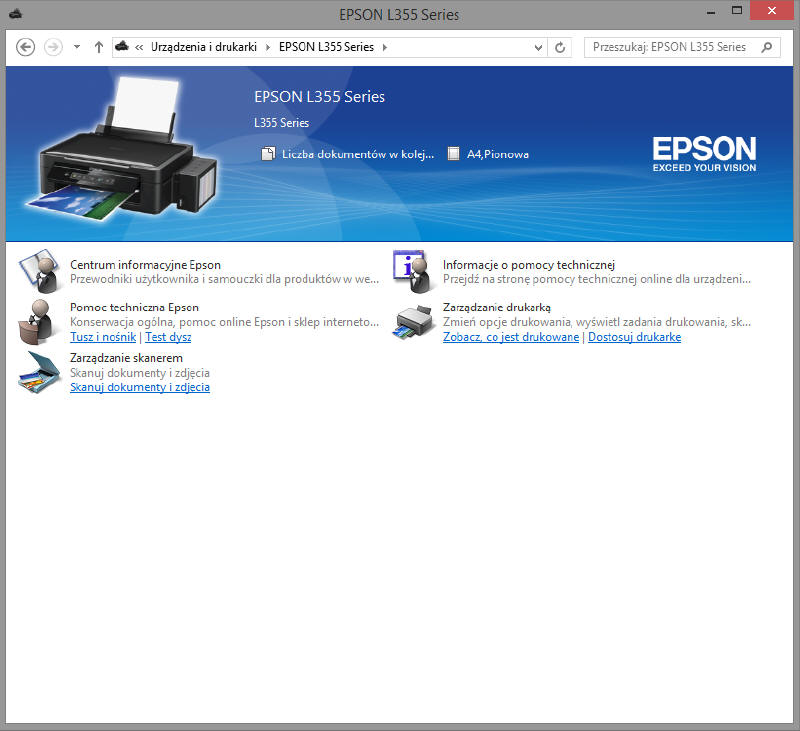Click the Forward navigation arrow

pos(53,47)
